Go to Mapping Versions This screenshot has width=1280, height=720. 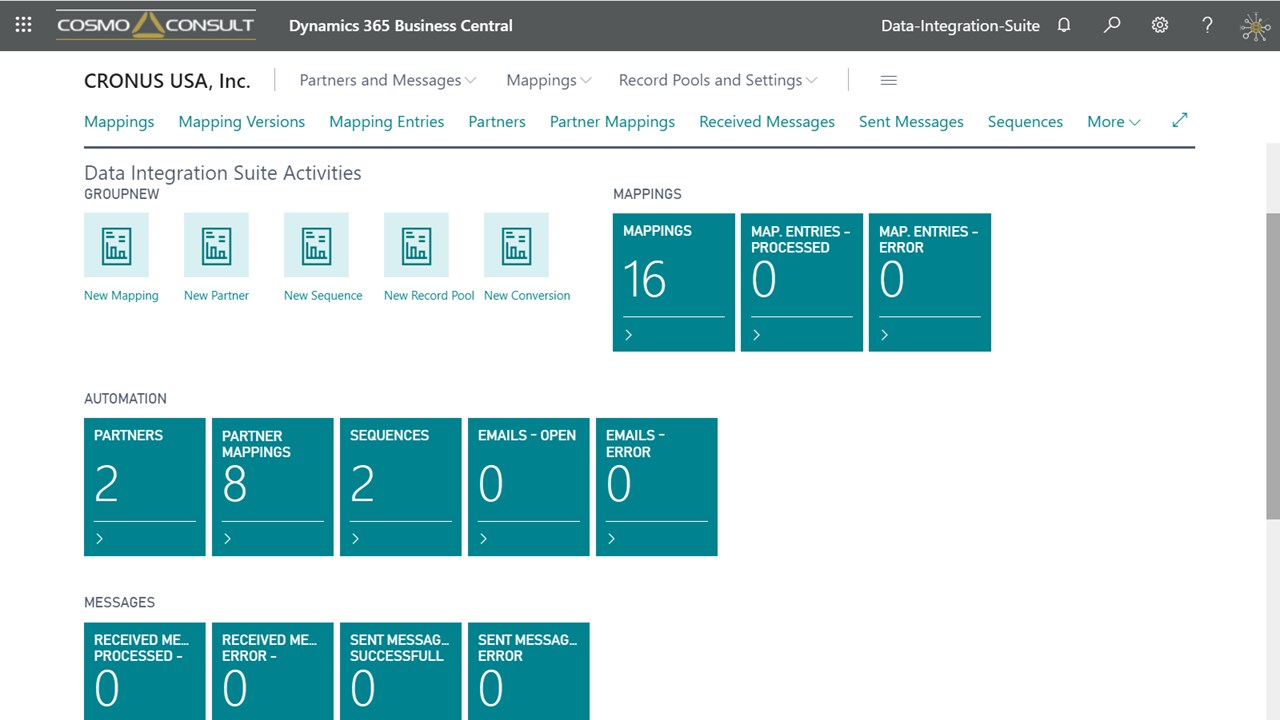242,122
